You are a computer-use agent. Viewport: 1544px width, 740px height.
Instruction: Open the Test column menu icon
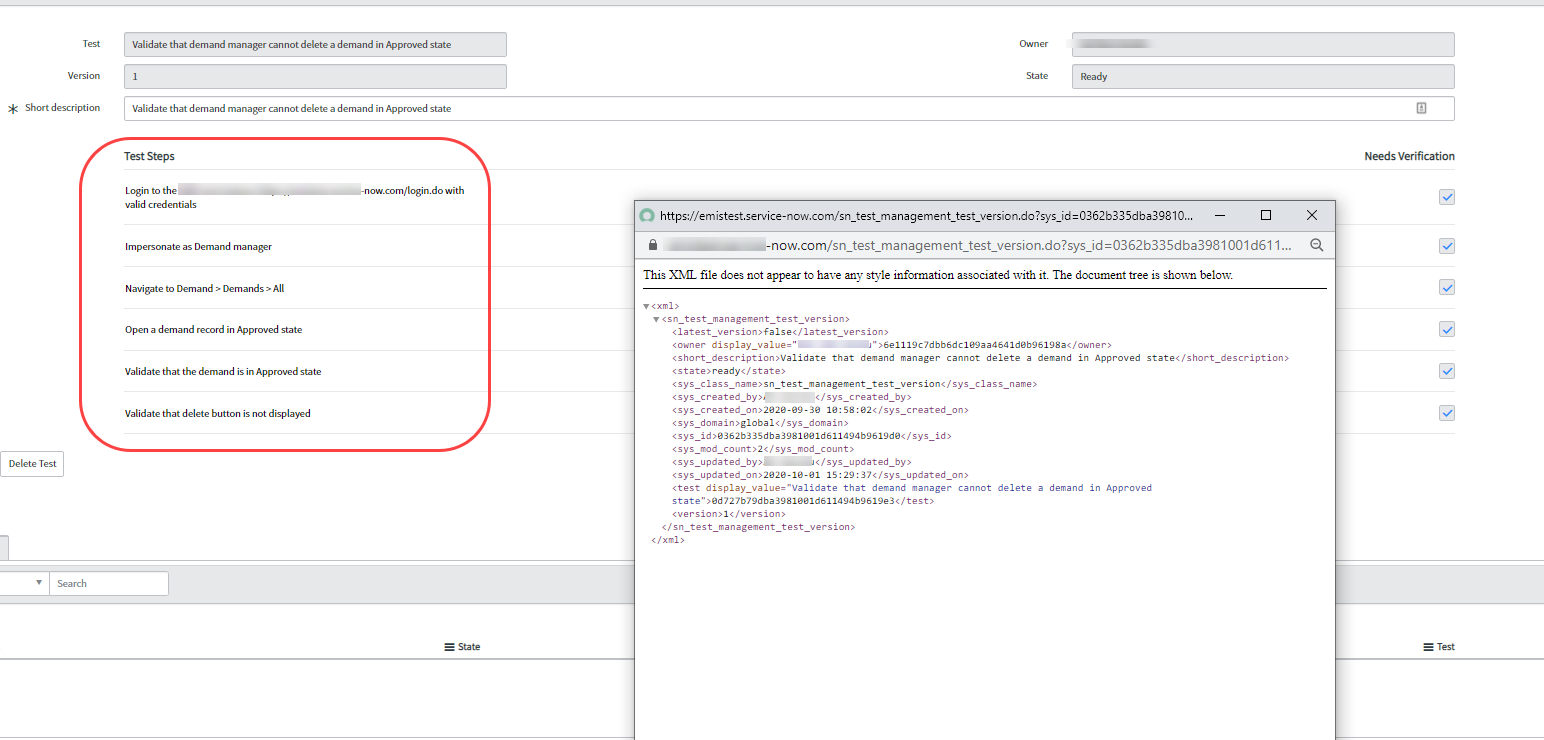pyautogui.click(x=1428, y=647)
